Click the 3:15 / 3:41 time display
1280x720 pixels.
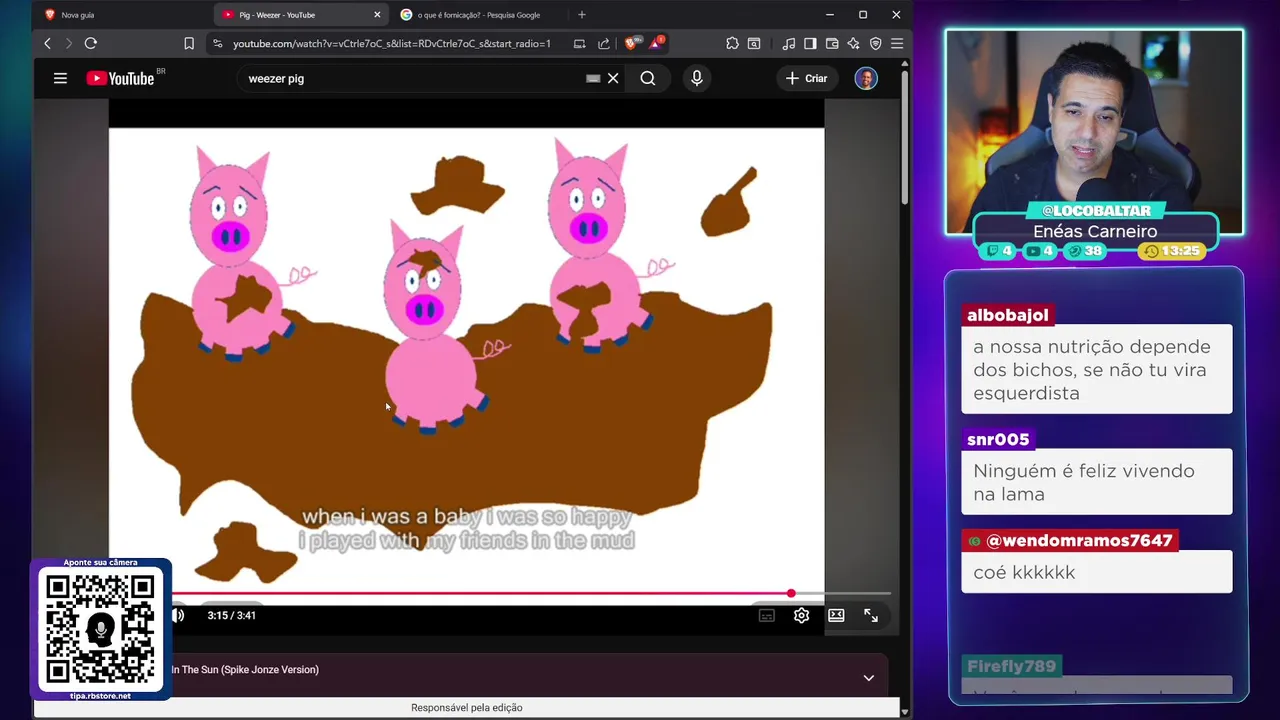coord(232,615)
